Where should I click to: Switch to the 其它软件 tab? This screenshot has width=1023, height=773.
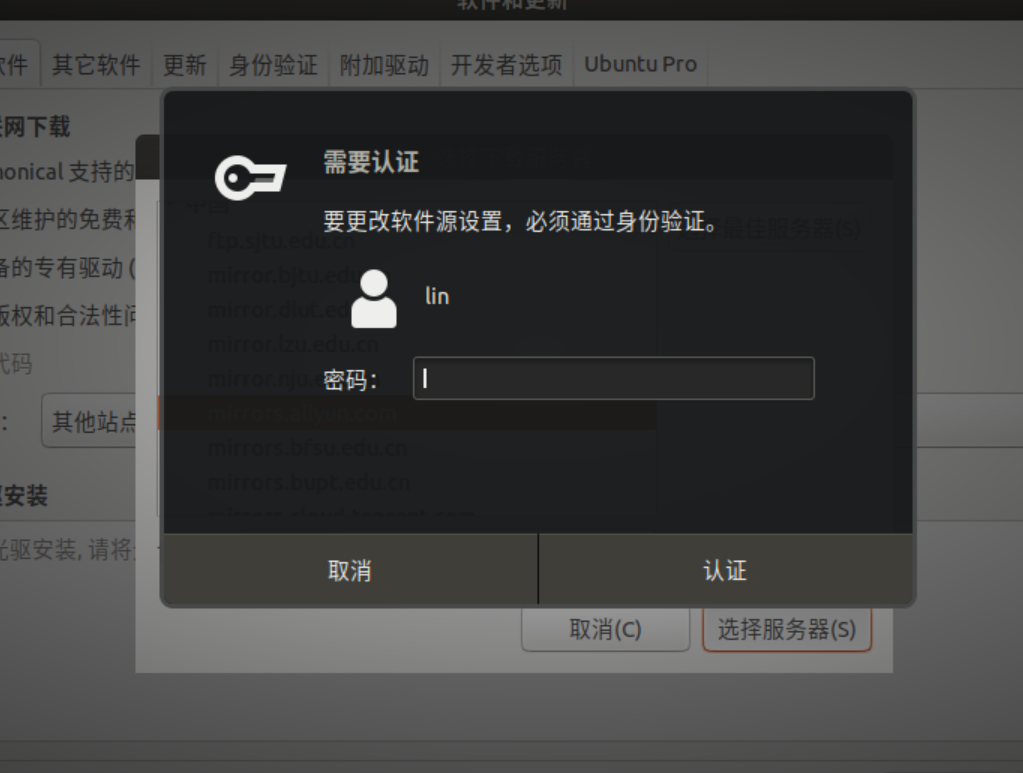coord(96,65)
